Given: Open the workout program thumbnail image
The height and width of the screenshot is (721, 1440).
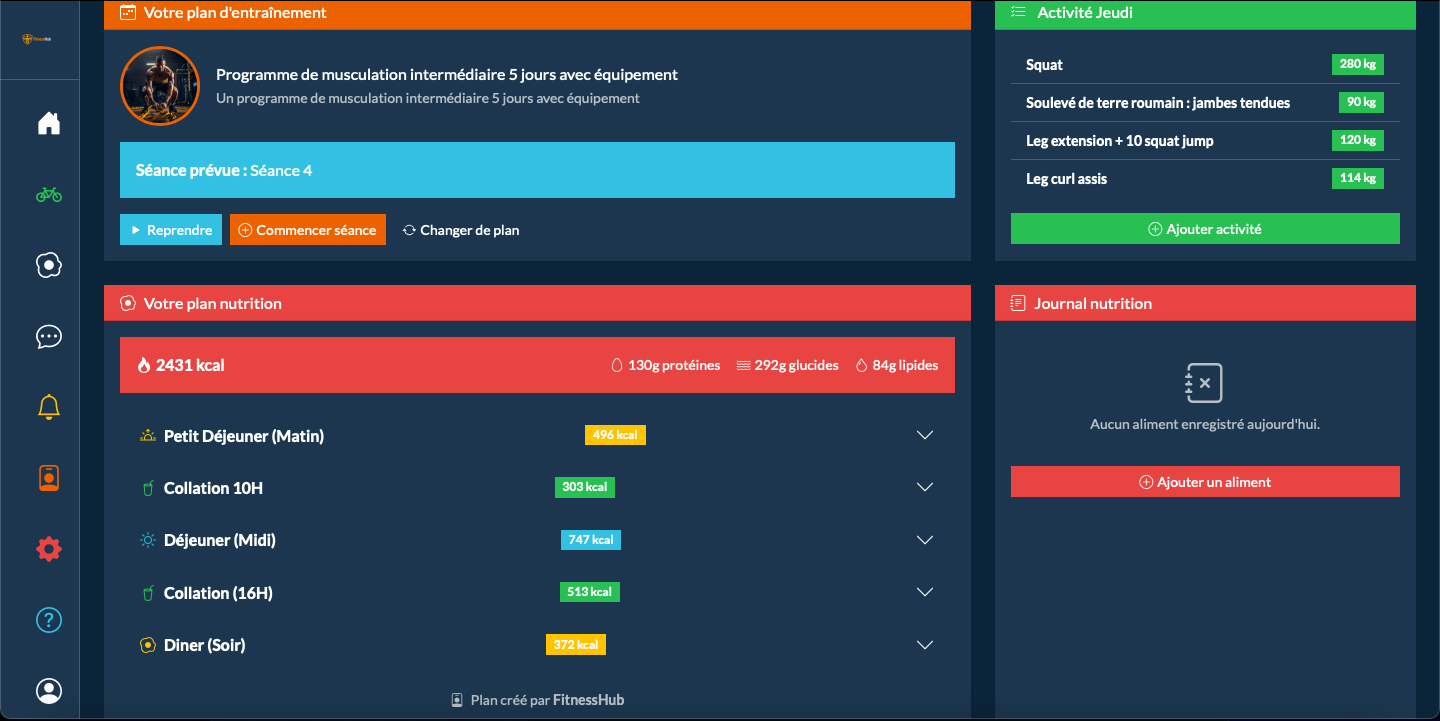Looking at the screenshot, I should pyautogui.click(x=160, y=86).
